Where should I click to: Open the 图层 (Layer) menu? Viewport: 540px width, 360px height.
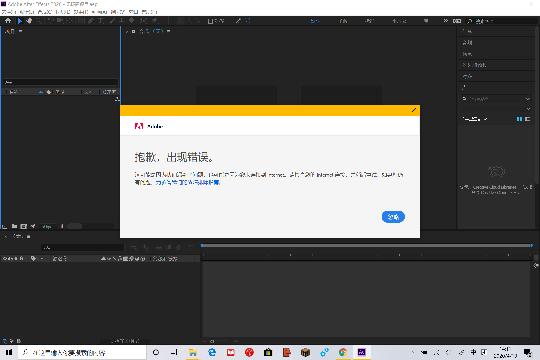point(63,12)
